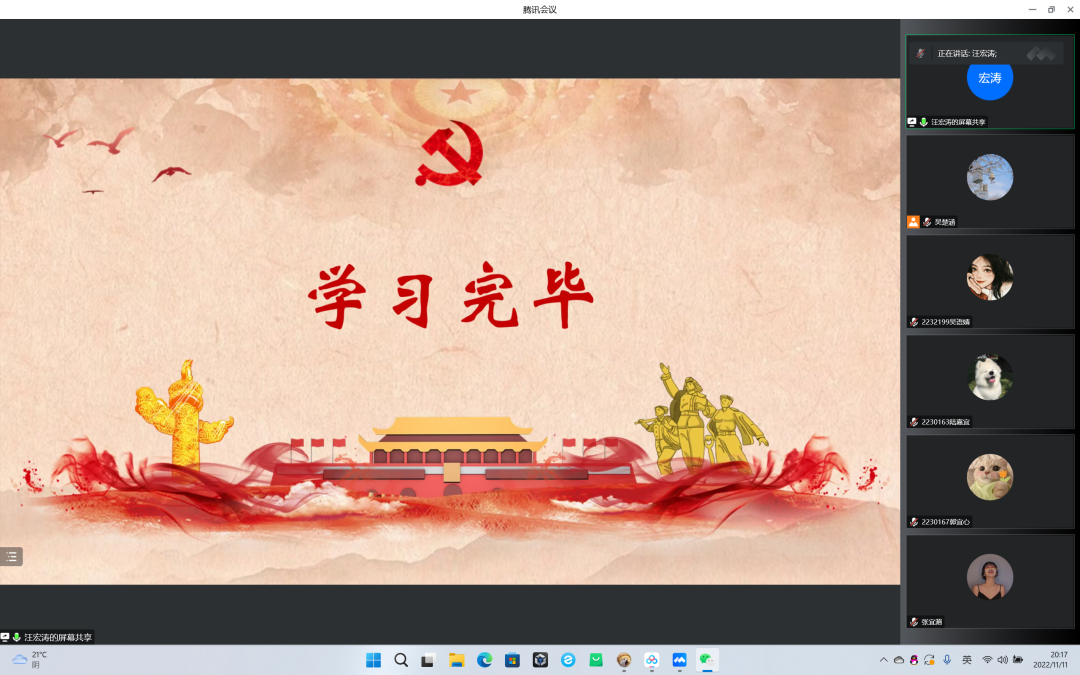Image resolution: width=1080 pixels, height=675 pixels.
Task: Open Microsoft Store in the taskbar
Action: pos(513,660)
